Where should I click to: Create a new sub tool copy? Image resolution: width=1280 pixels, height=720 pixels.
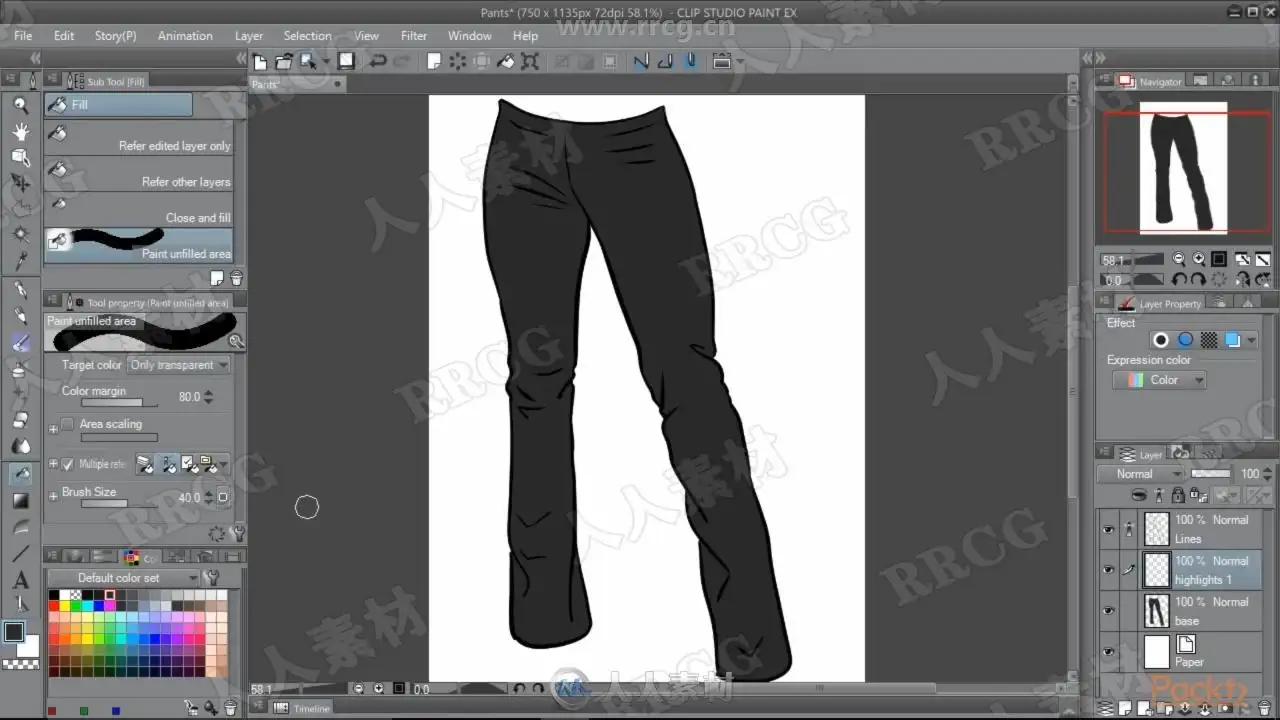(x=216, y=279)
